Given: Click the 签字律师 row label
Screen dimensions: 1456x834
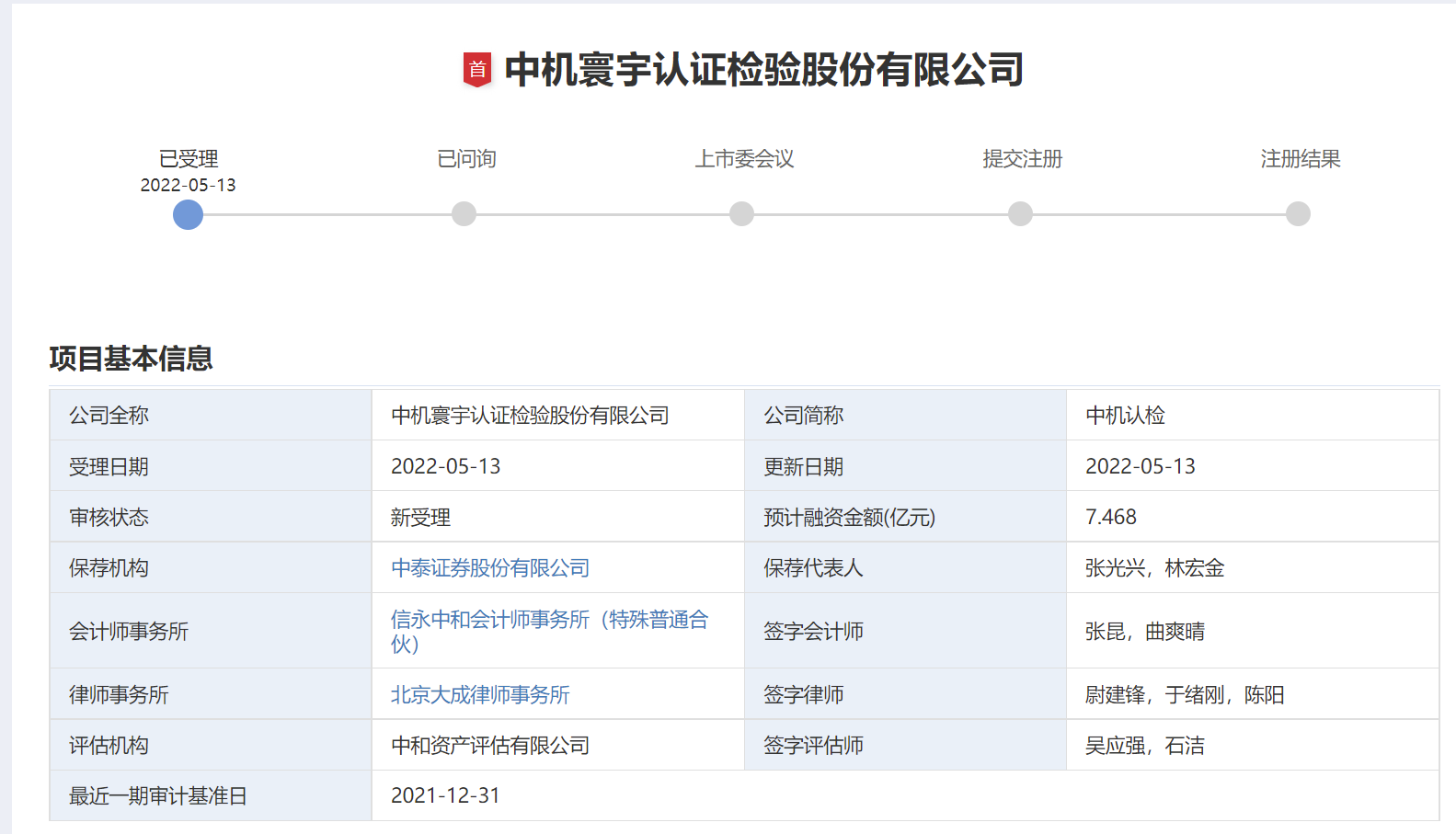Looking at the screenshot, I should 803,695.
